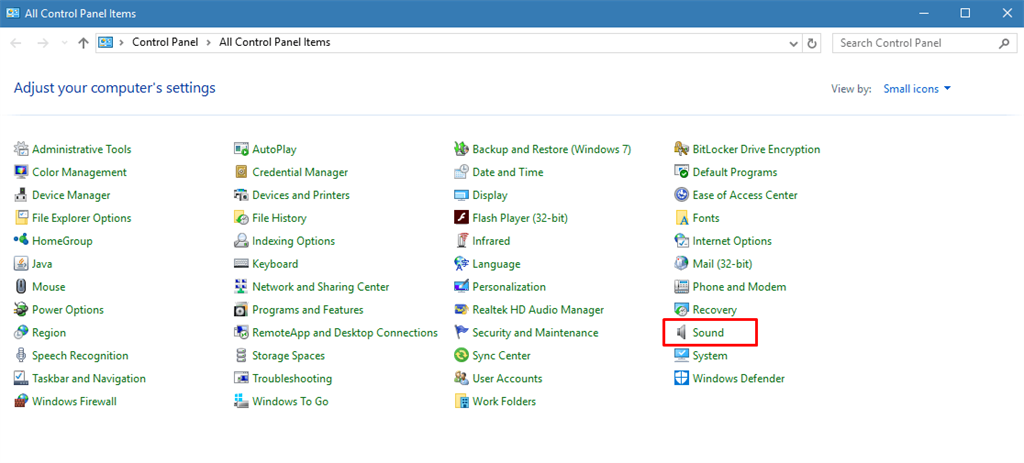This screenshot has height=463, width=1024.
Task: Click the Sound speaker icon
Action: click(x=681, y=333)
